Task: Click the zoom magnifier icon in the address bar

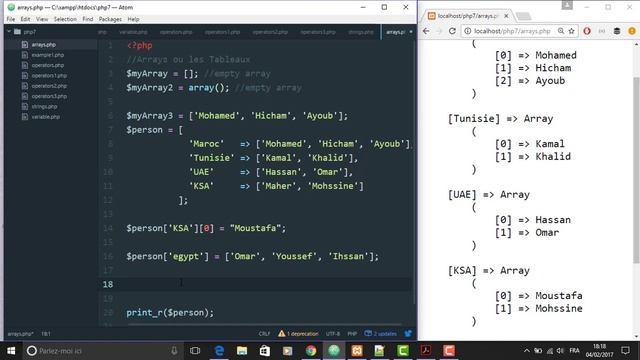Action: pos(561,31)
